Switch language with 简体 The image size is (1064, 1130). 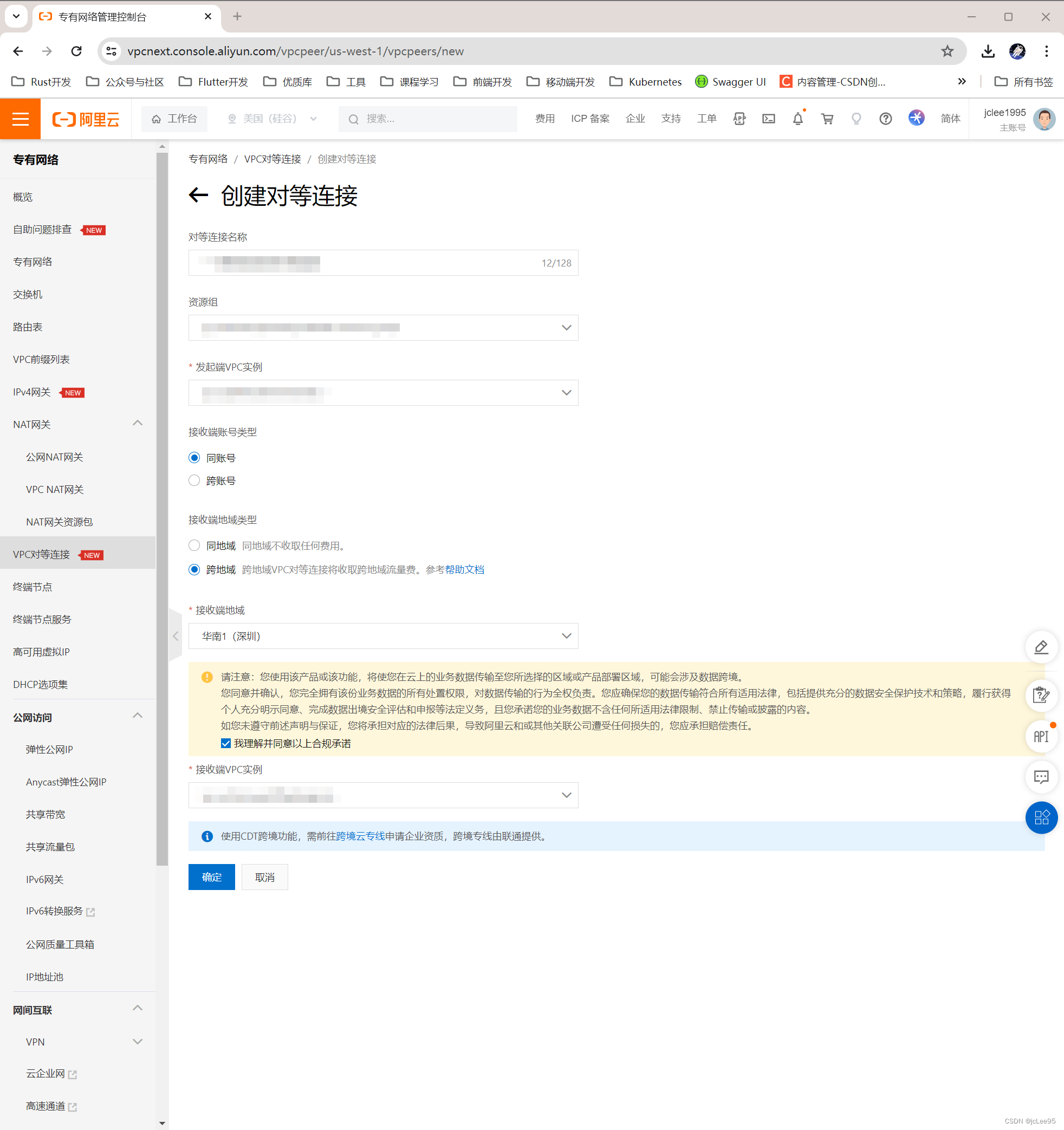click(x=950, y=118)
